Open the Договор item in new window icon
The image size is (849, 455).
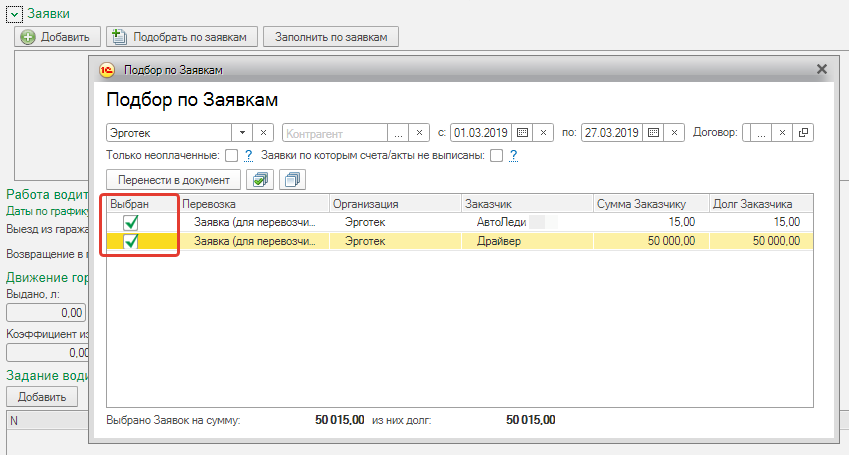(x=803, y=133)
